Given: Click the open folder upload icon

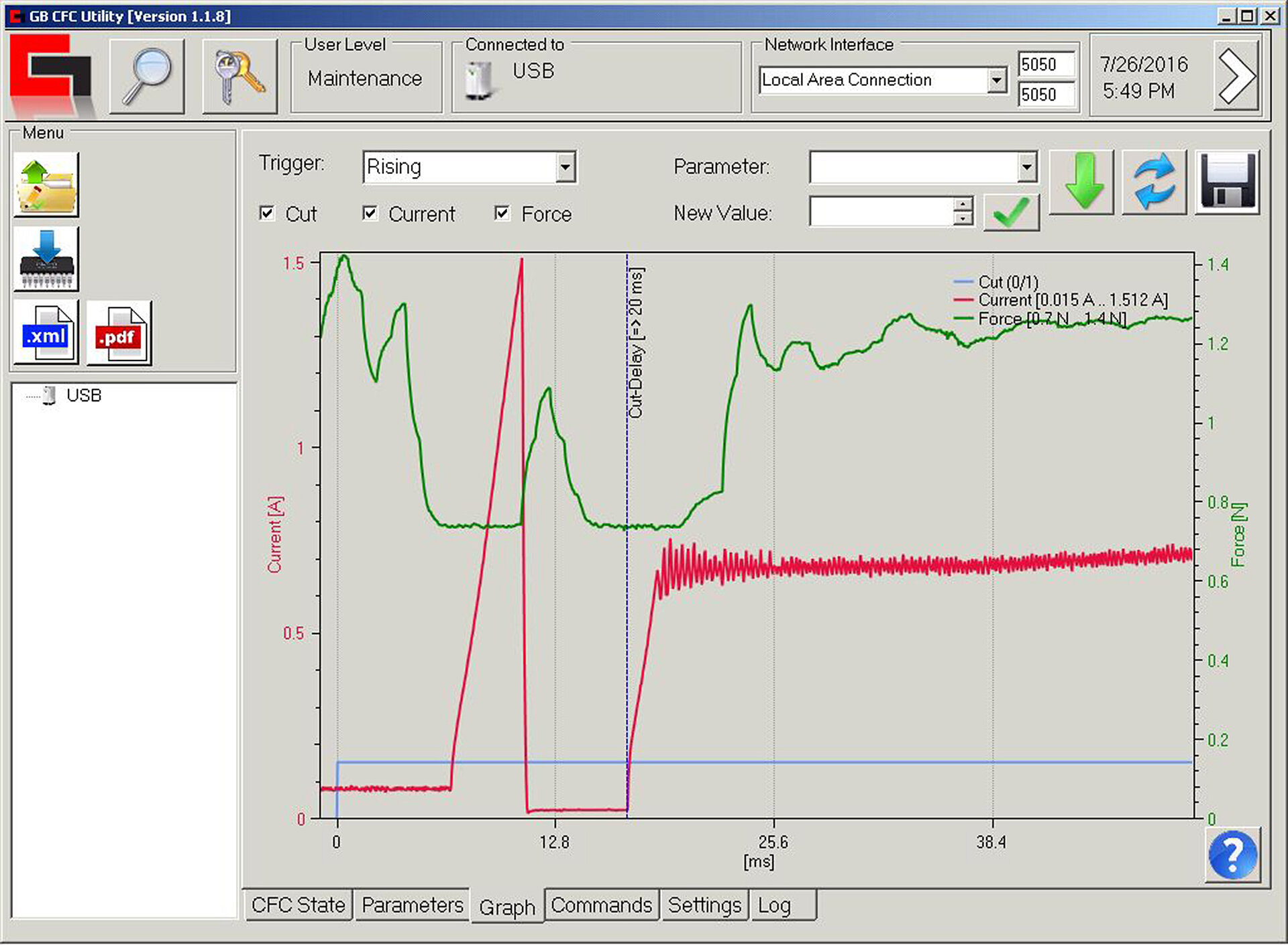Looking at the screenshot, I should 46,185.
